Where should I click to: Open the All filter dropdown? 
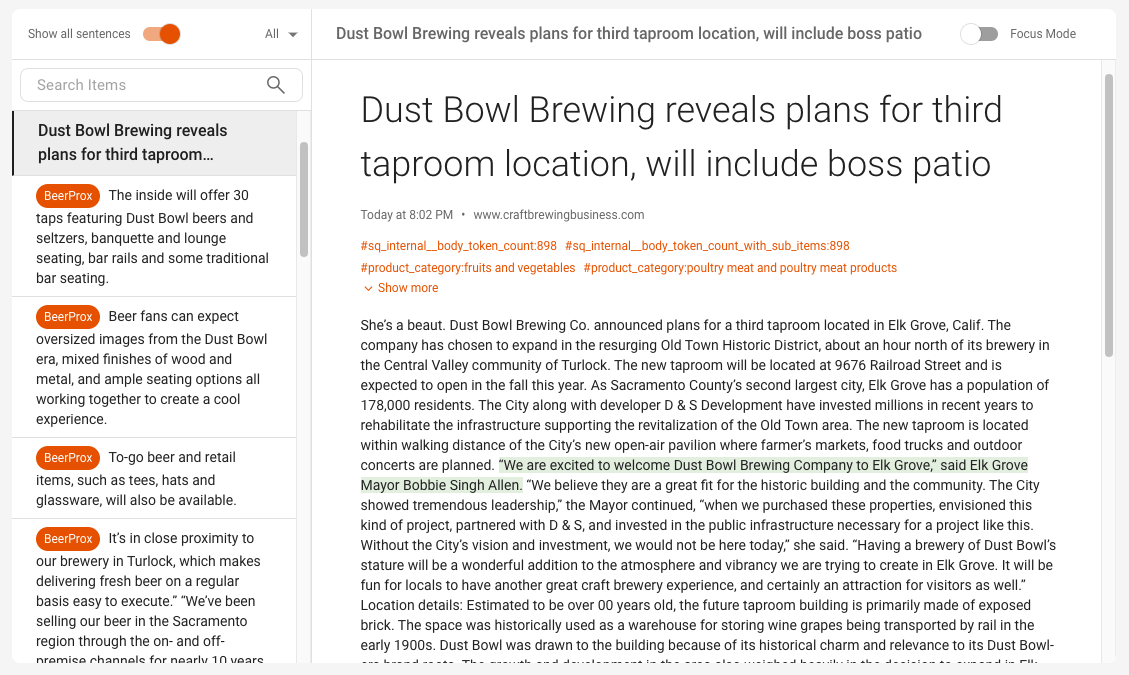point(281,34)
